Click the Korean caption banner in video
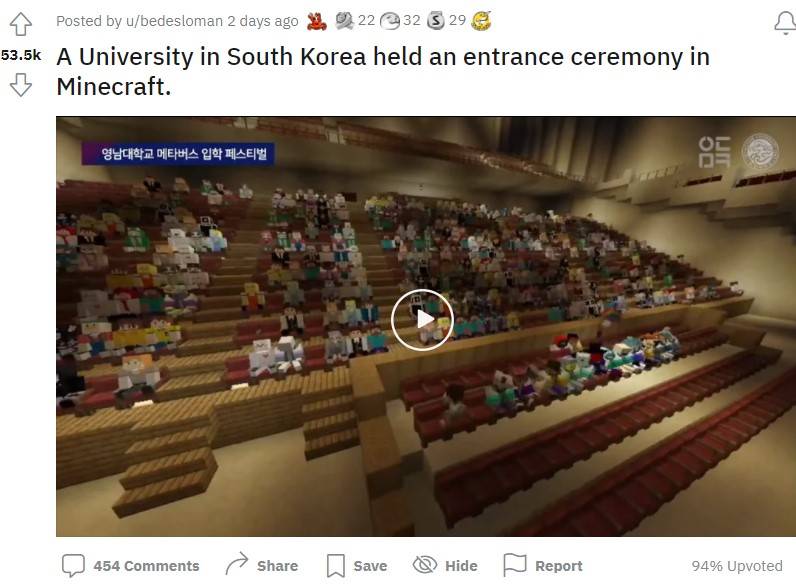796x584 pixels. click(178, 153)
